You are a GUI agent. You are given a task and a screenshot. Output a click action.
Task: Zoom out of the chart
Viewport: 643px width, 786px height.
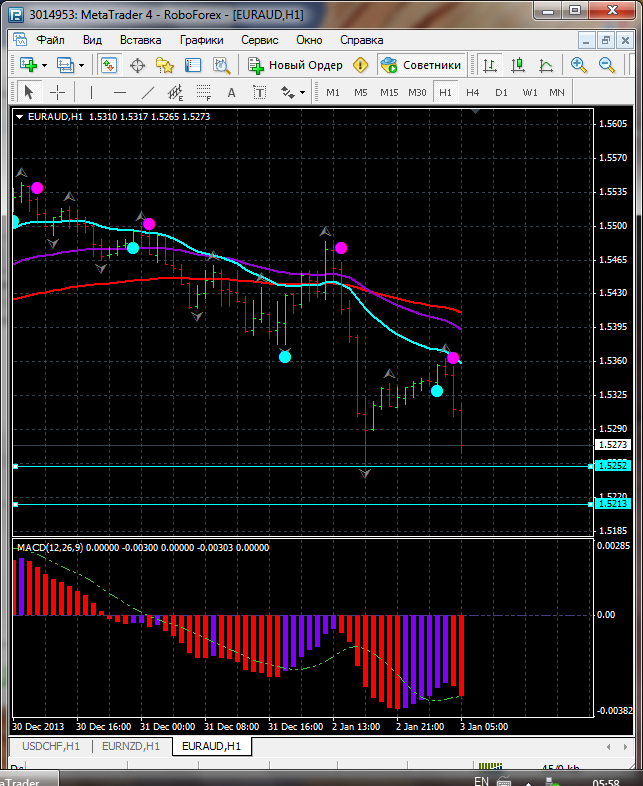606,65
